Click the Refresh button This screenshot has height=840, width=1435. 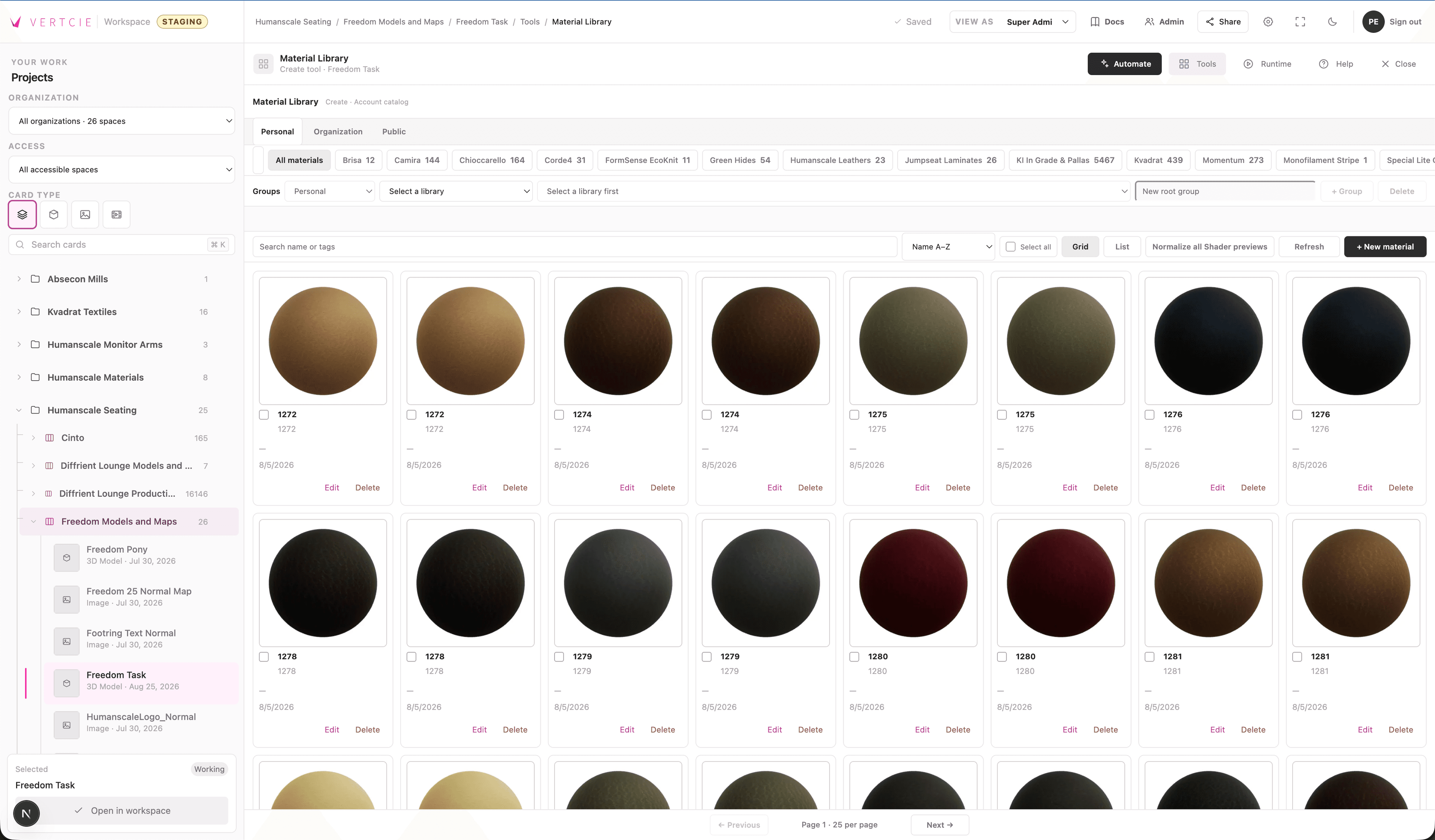[1309, 247]
